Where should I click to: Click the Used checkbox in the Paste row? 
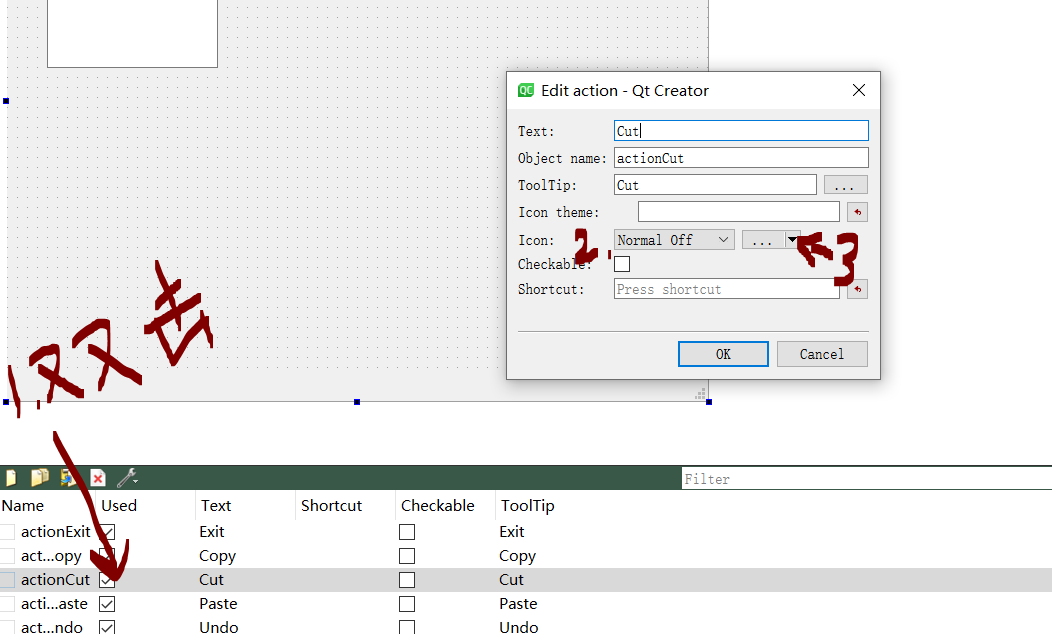[x=107, y=604]
